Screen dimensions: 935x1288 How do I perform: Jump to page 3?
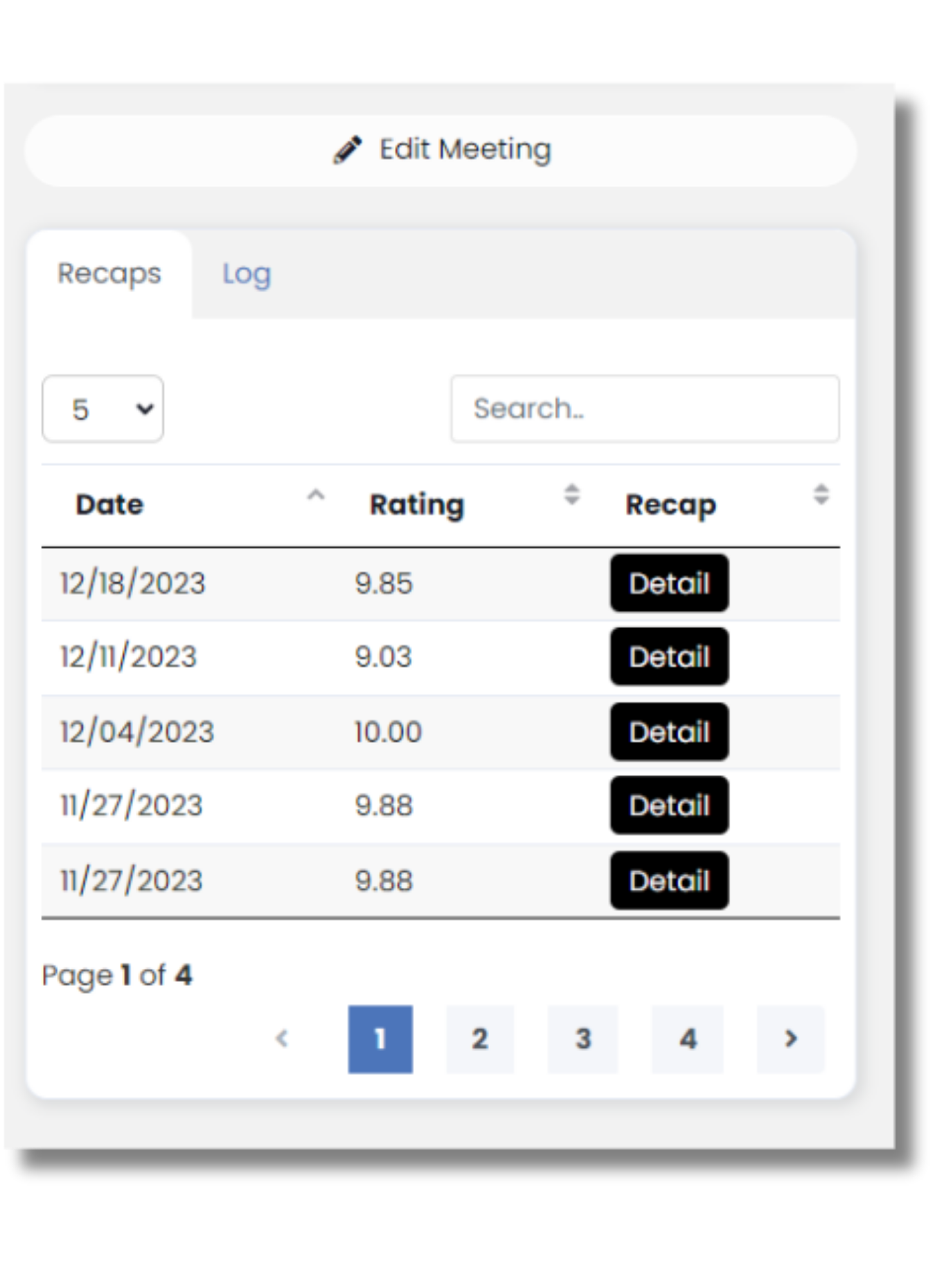click(582, 1039)
